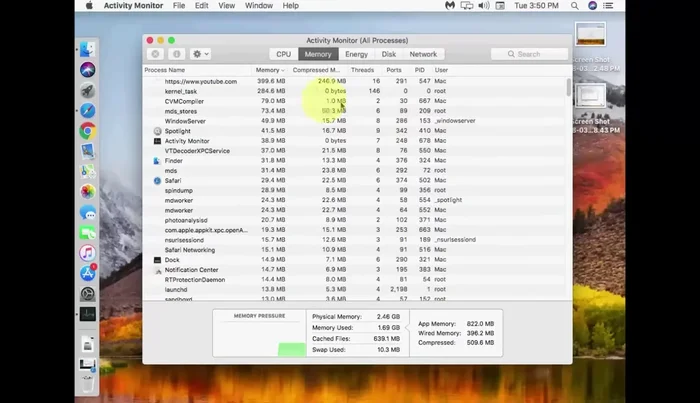Switch to the CPU tab

284,54
